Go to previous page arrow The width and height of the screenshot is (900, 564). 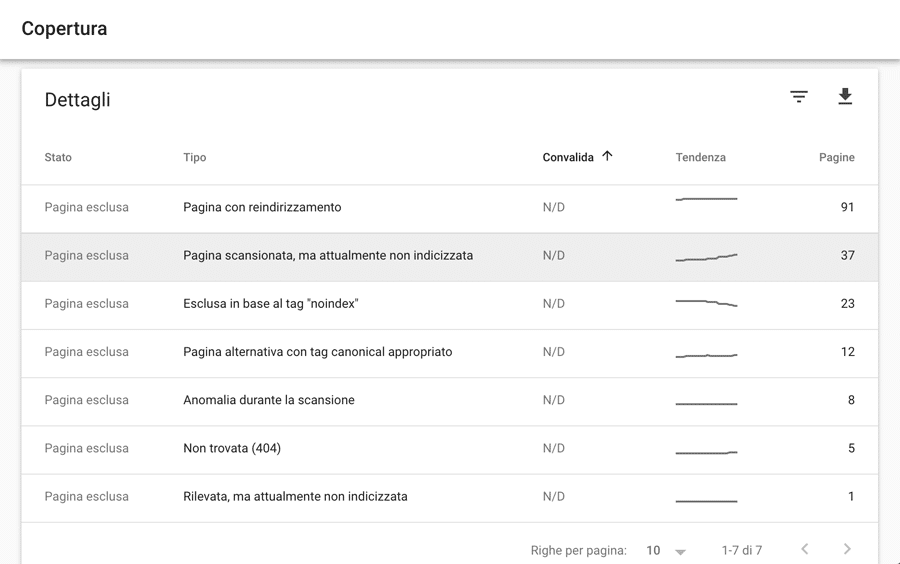coord(805,549)
